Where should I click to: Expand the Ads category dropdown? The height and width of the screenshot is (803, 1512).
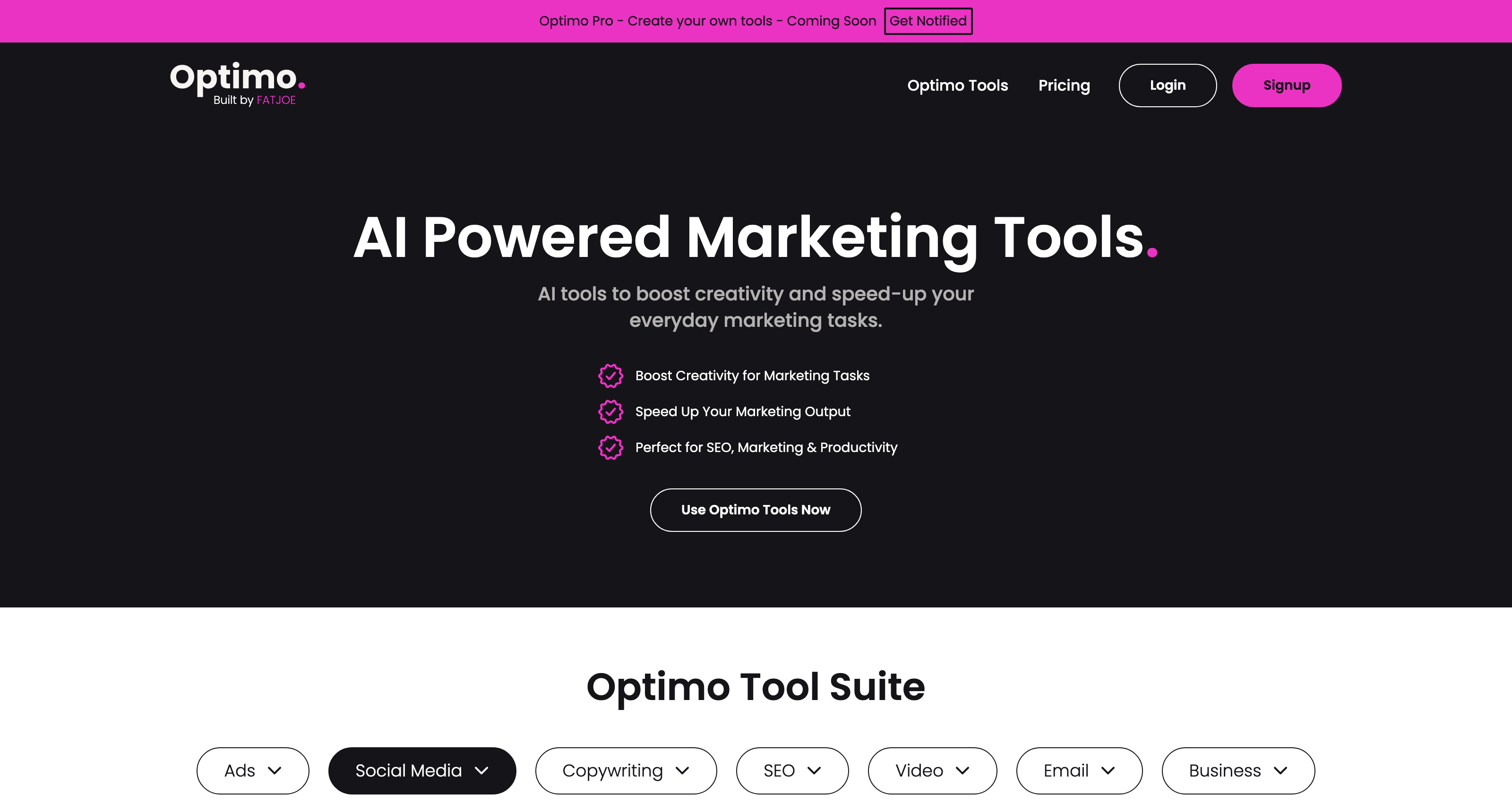[x=252, y=770]
